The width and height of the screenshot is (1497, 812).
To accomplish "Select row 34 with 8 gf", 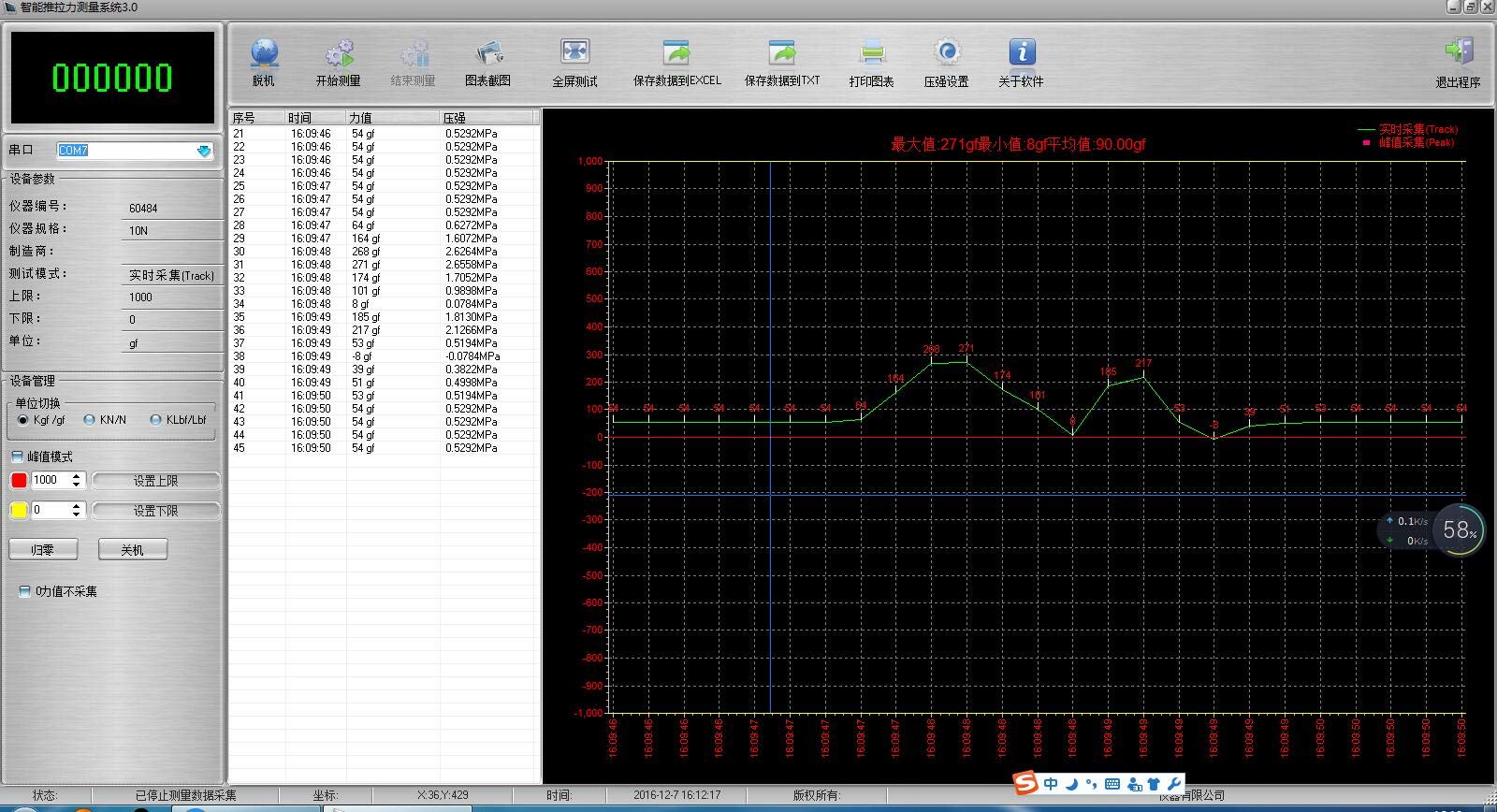I will 384,304.
